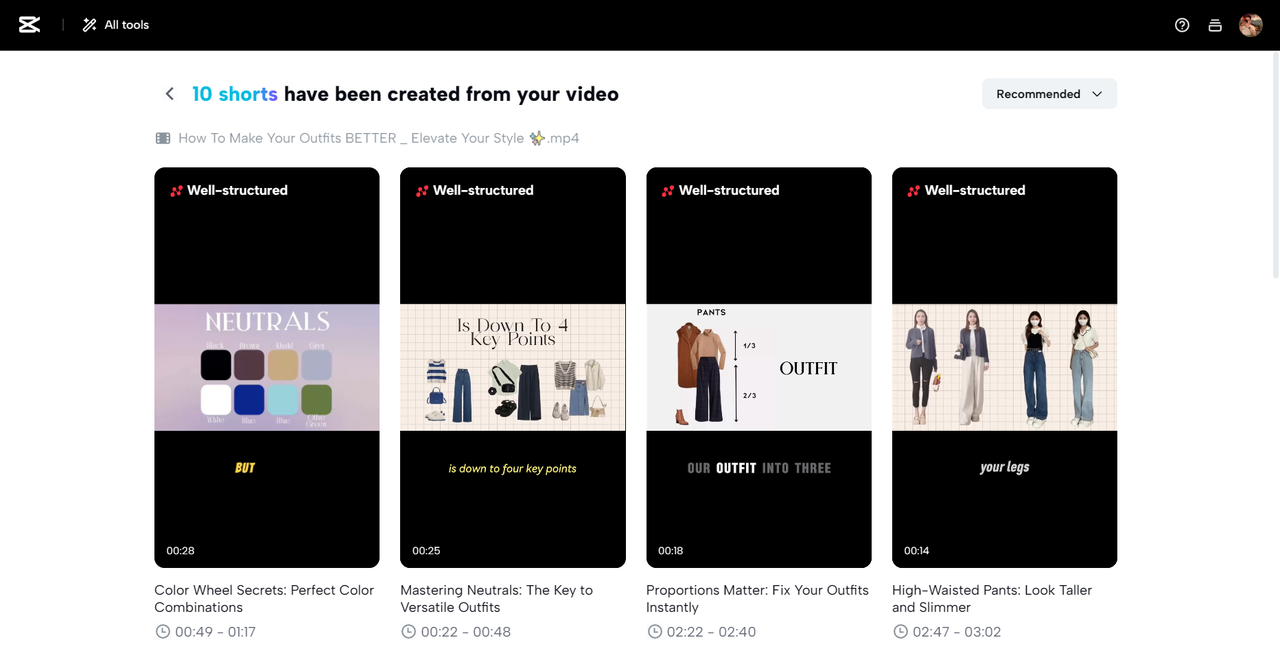Click the video file icon beside filename
1280x664 pixels.
163,138
